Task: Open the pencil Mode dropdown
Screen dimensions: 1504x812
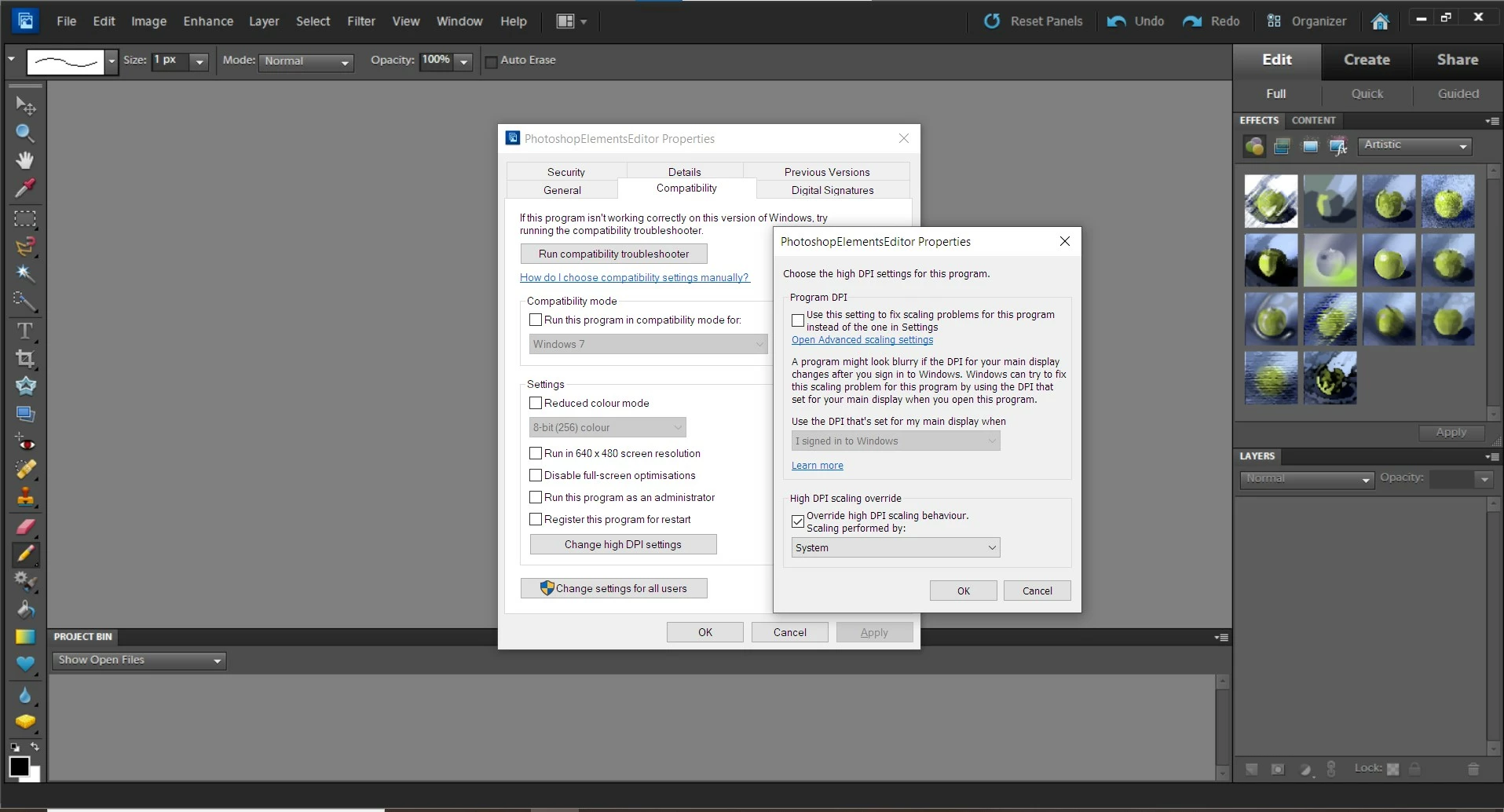Action: [306, 61]
